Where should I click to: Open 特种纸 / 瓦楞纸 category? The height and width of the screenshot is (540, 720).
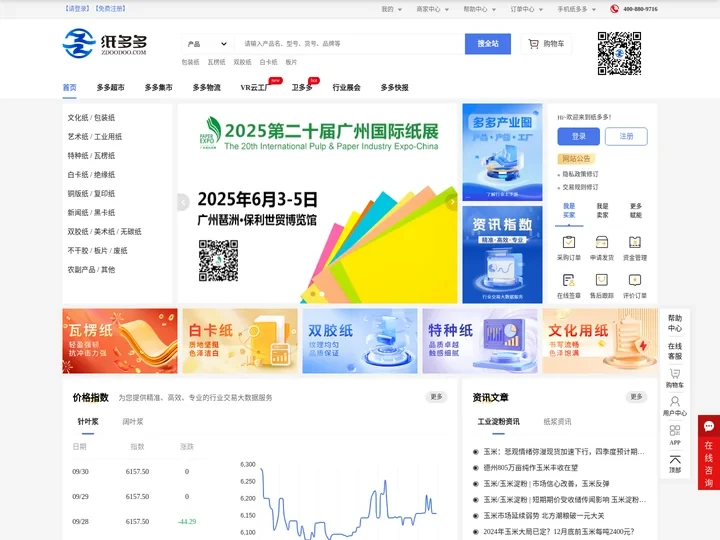pyautogui.click(x=91, y=156)
